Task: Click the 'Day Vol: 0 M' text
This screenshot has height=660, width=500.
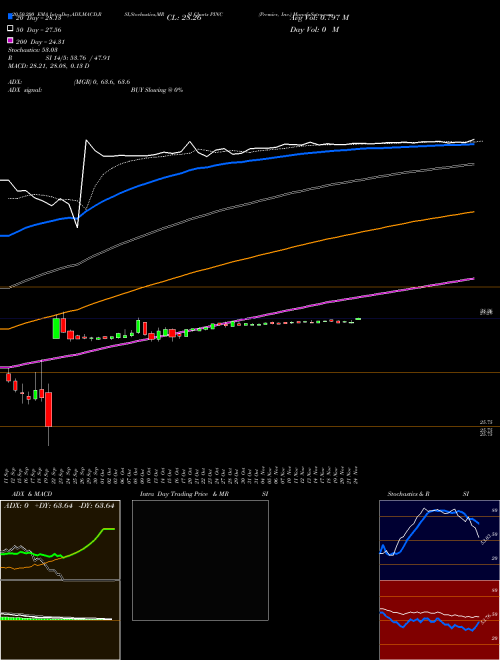Action: tap(314, 29)
